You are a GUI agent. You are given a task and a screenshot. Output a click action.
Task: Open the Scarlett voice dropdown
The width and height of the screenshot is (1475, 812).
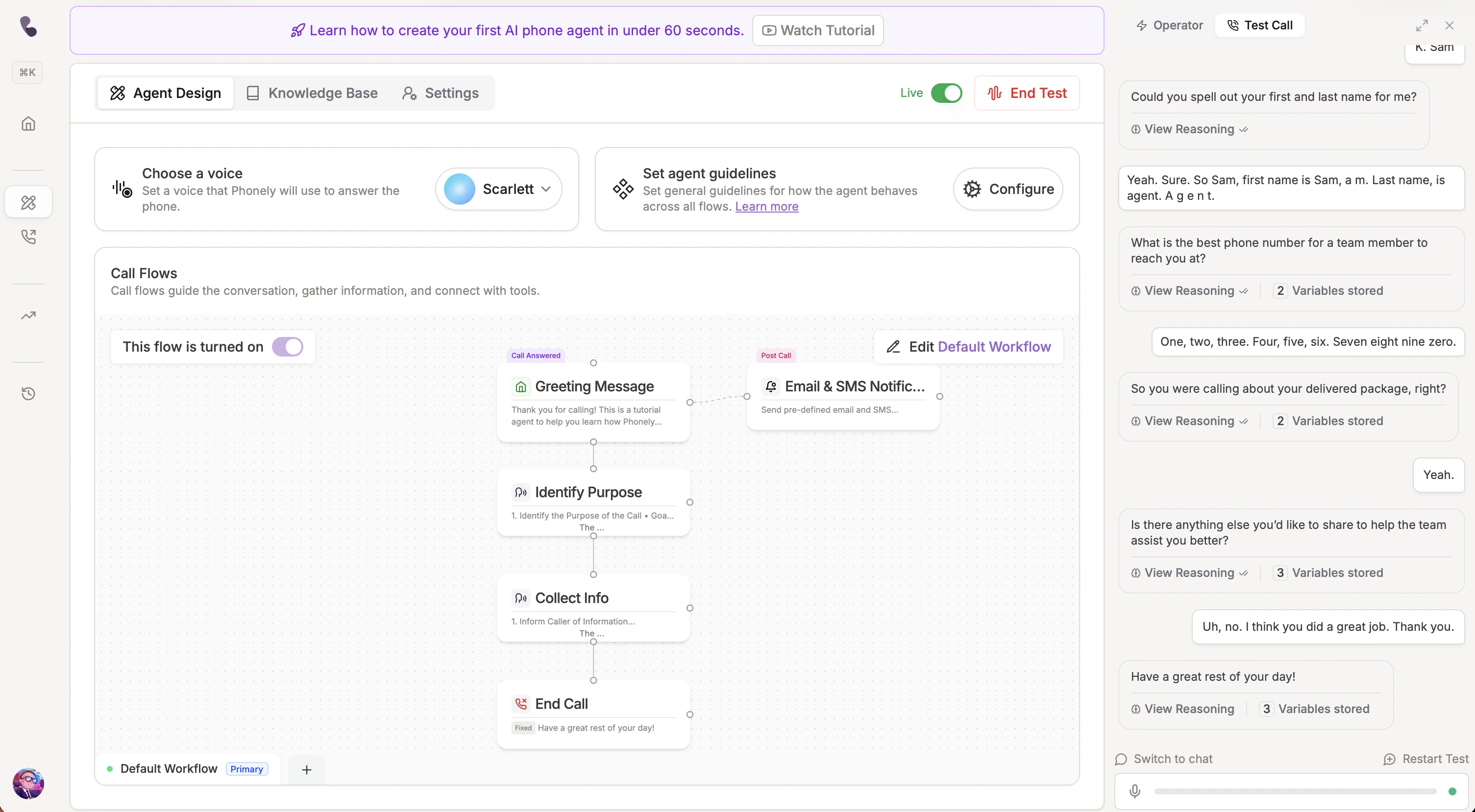coord(499,189)
